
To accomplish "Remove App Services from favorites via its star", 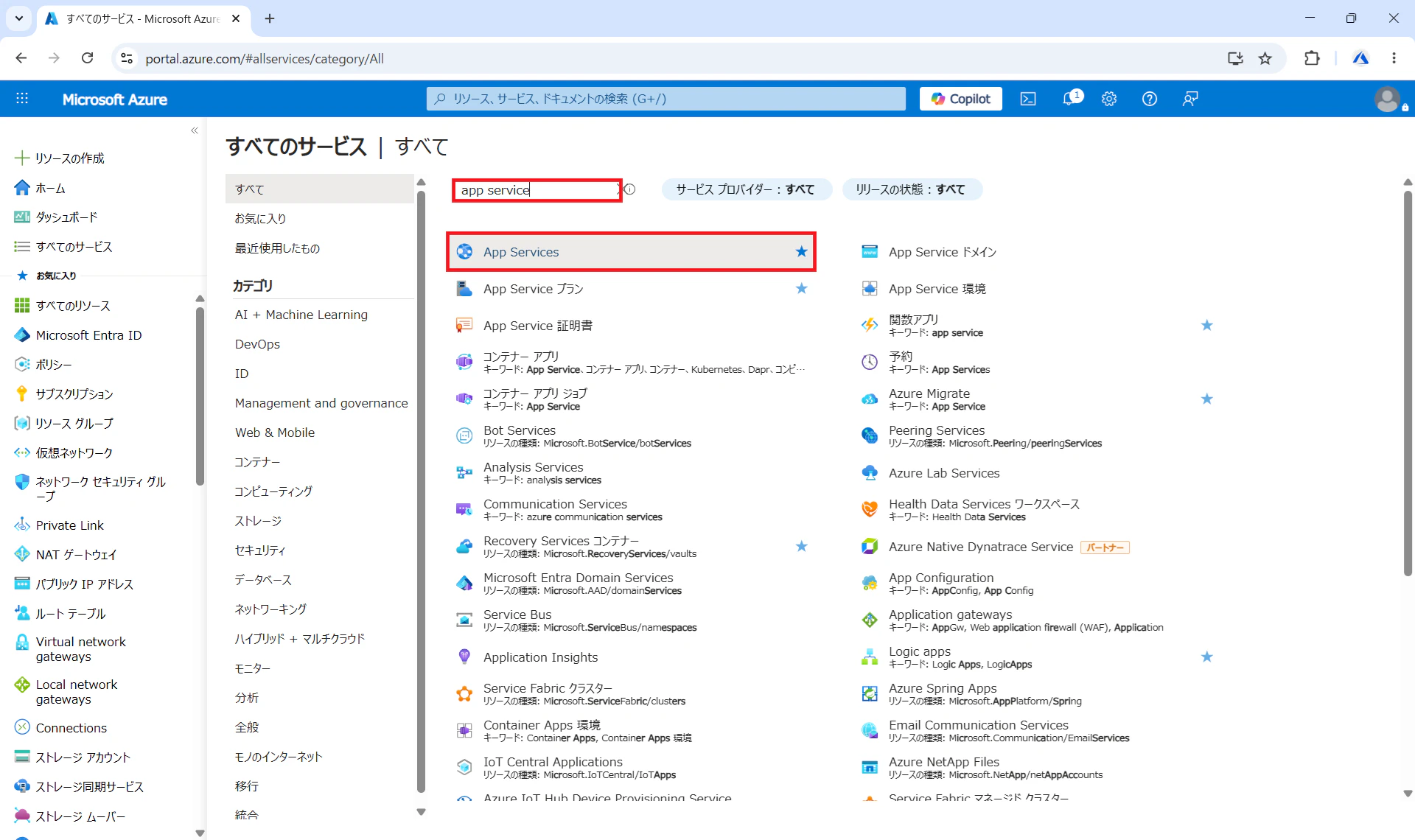I will click(802, 252).
